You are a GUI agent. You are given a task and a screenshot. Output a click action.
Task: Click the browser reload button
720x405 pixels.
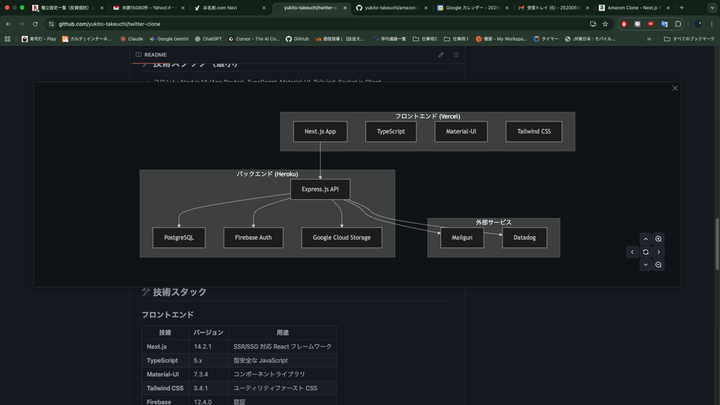point(35,23)
